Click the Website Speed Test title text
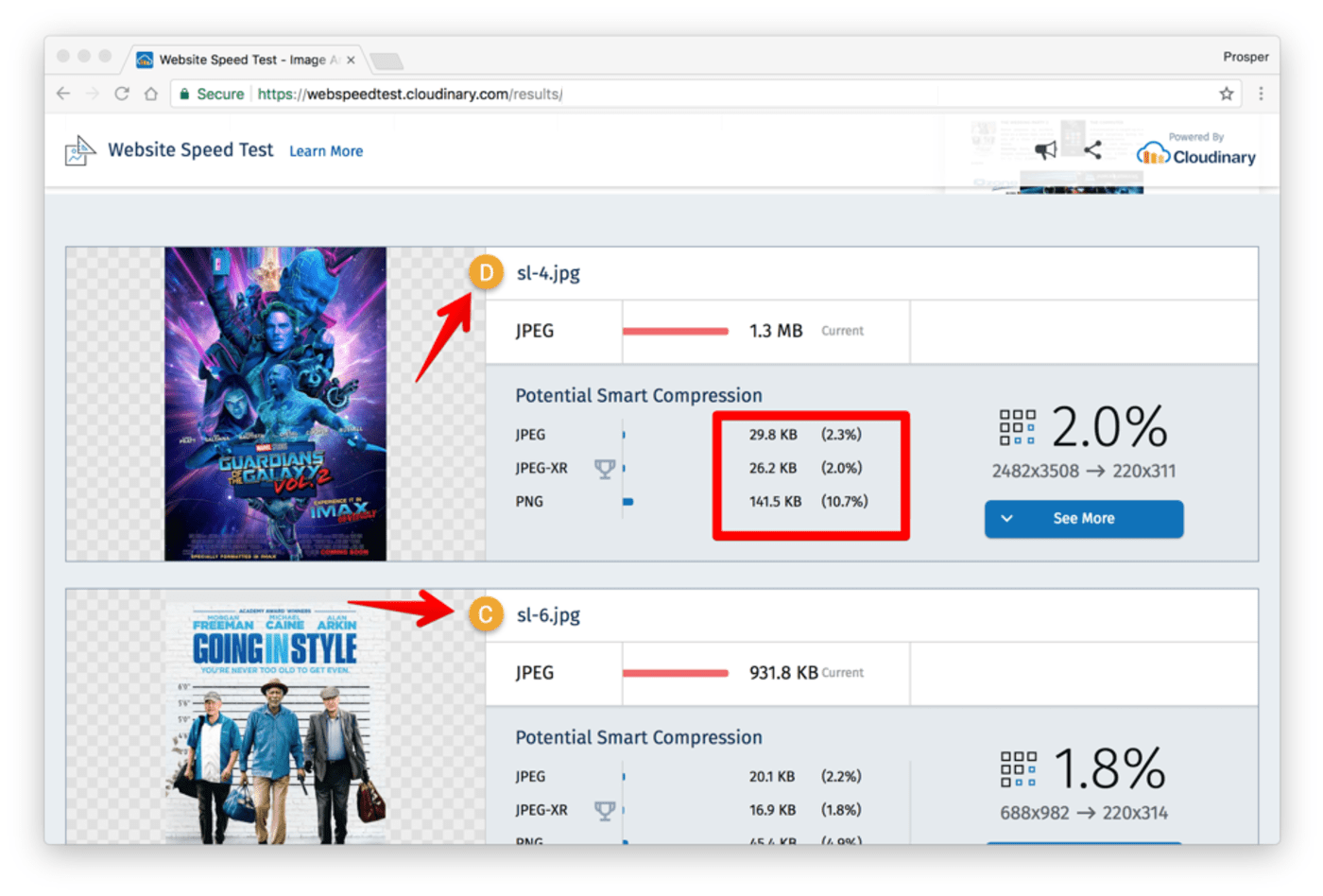 [191, 150]
